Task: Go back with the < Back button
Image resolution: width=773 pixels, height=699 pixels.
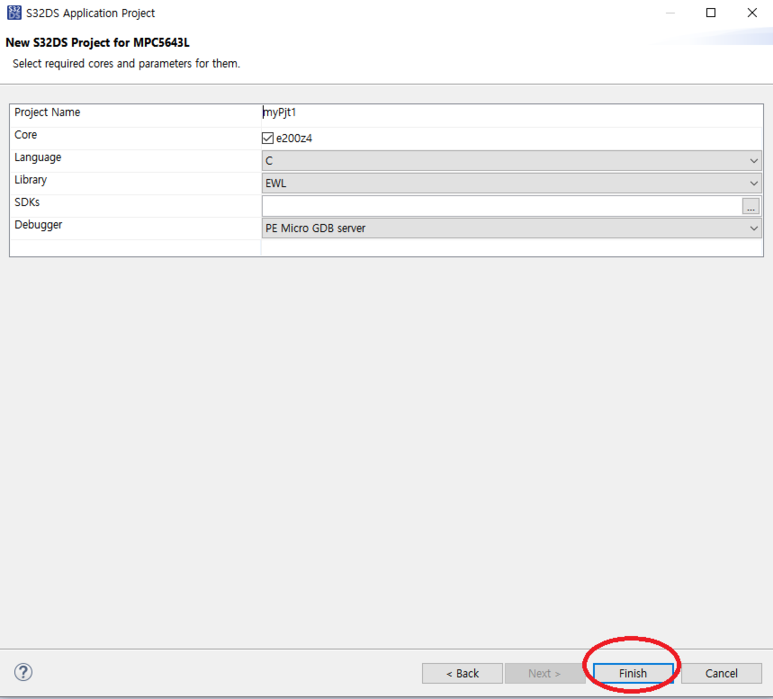Action: 462,673
